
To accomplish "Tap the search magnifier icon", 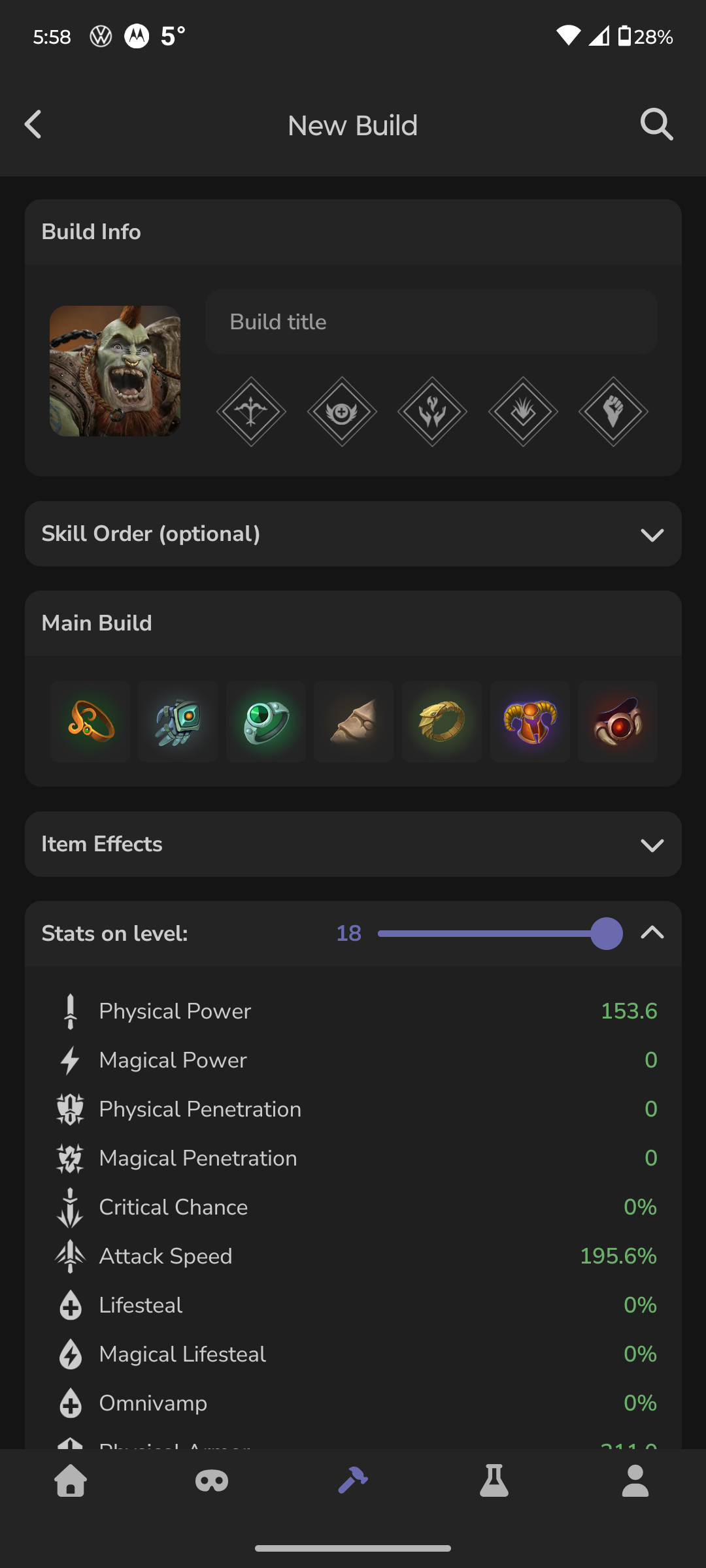I will click(x=656, y=124).
